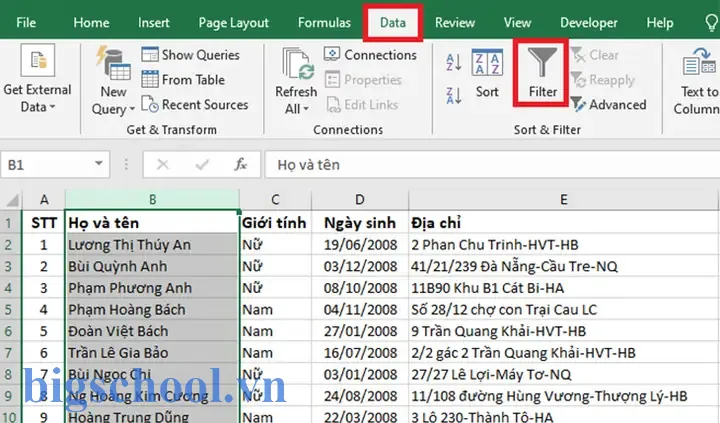
Task: Open the File tab
Action: 26,23
